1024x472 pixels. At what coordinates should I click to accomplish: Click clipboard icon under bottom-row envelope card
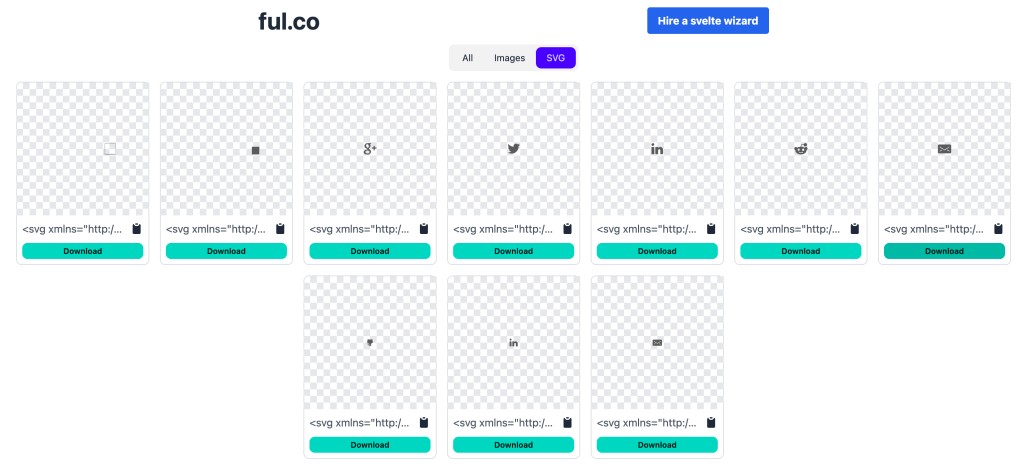coord(711,423)
